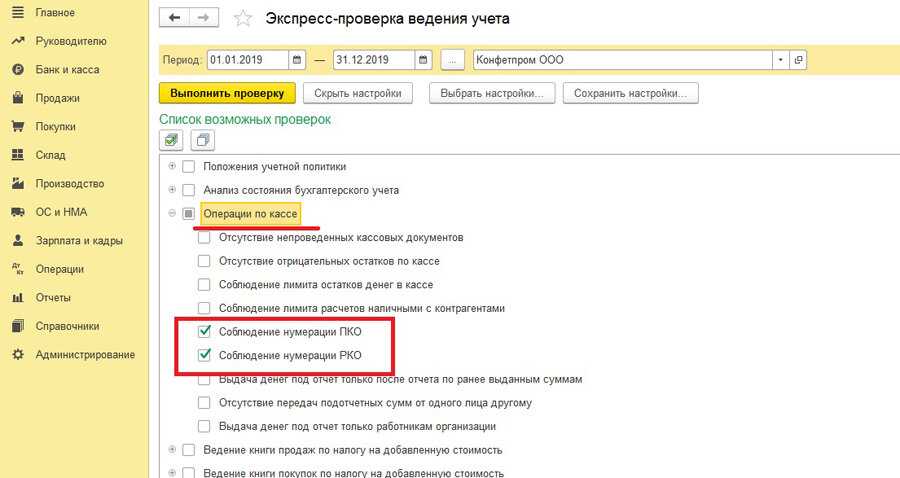Click the Банк и касса ruble icon
900x478 pixels.
[18, 69]
